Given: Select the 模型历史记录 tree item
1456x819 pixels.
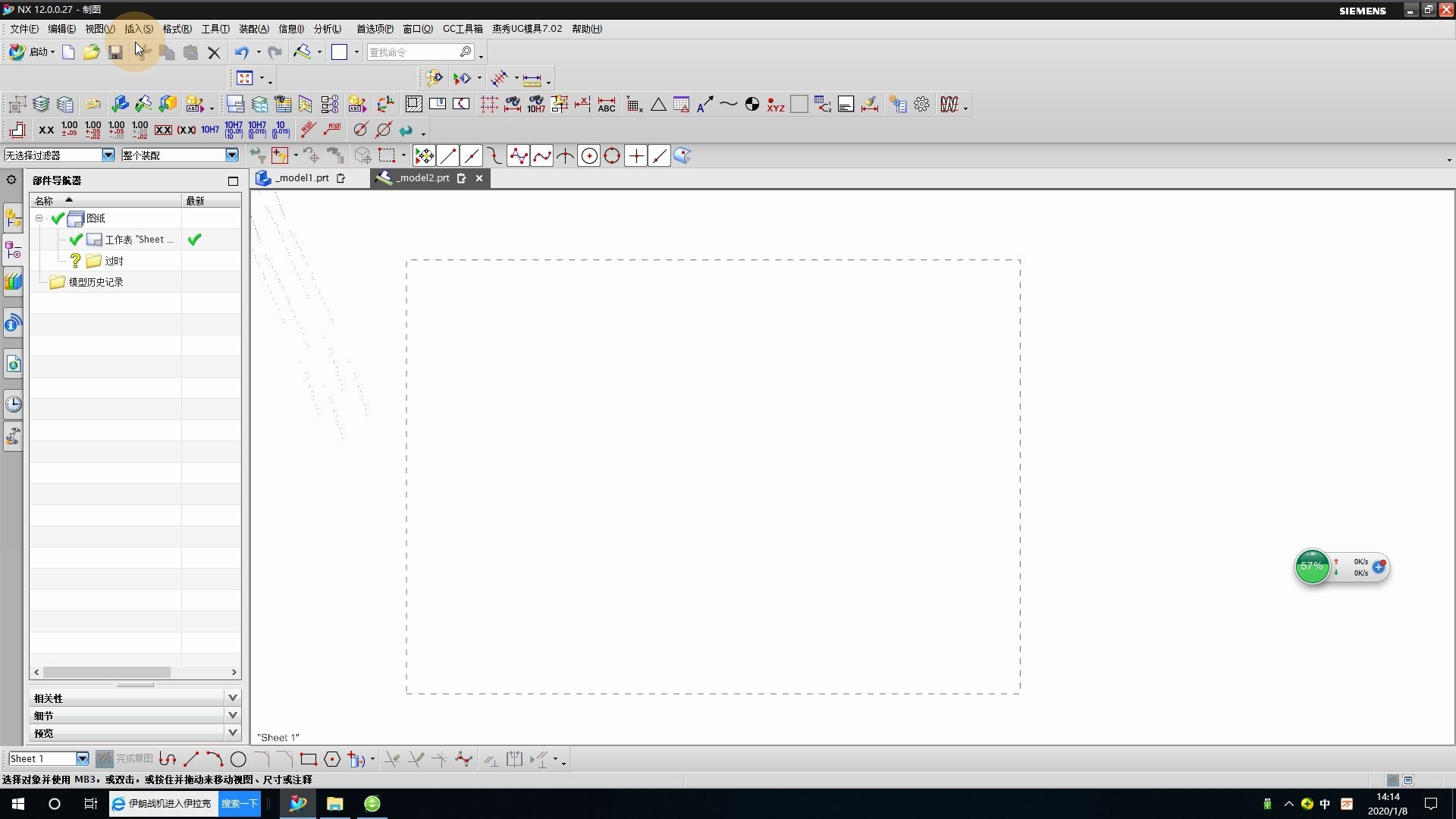Looking at the screenshot, I should (96, 282).
